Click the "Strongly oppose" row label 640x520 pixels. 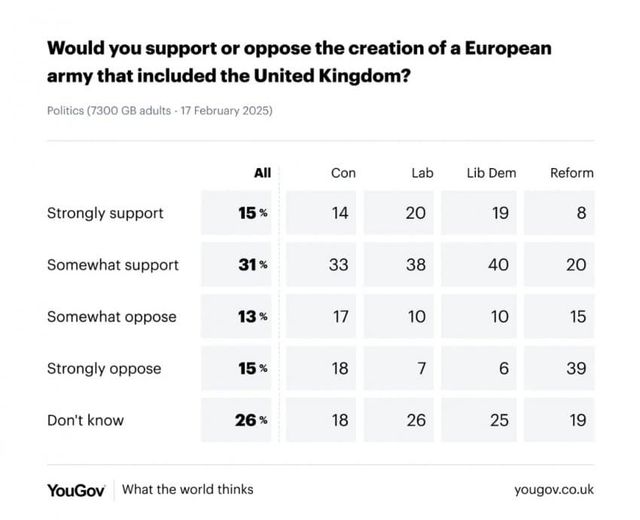(104, 369)
